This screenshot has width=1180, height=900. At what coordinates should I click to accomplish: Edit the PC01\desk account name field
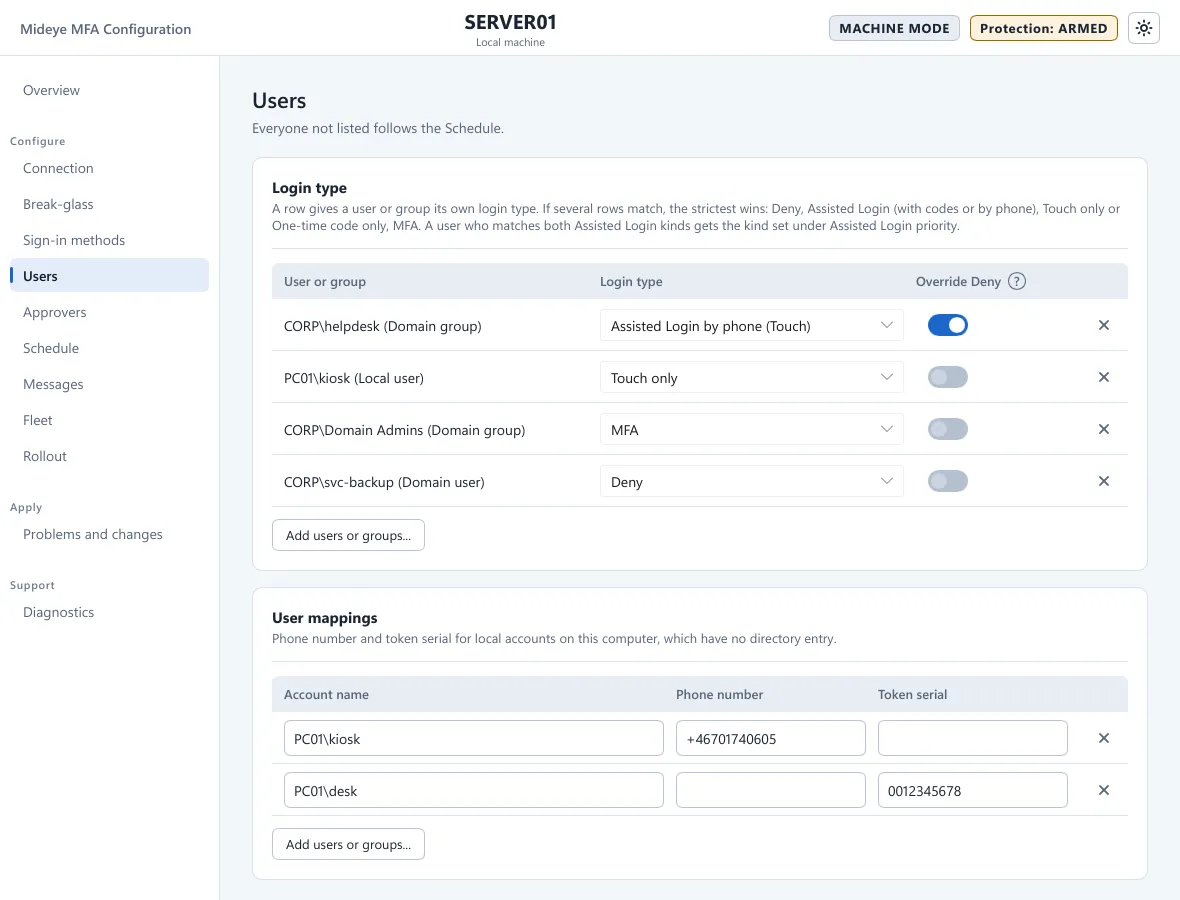pyautogui.click(x=473, y=790)
